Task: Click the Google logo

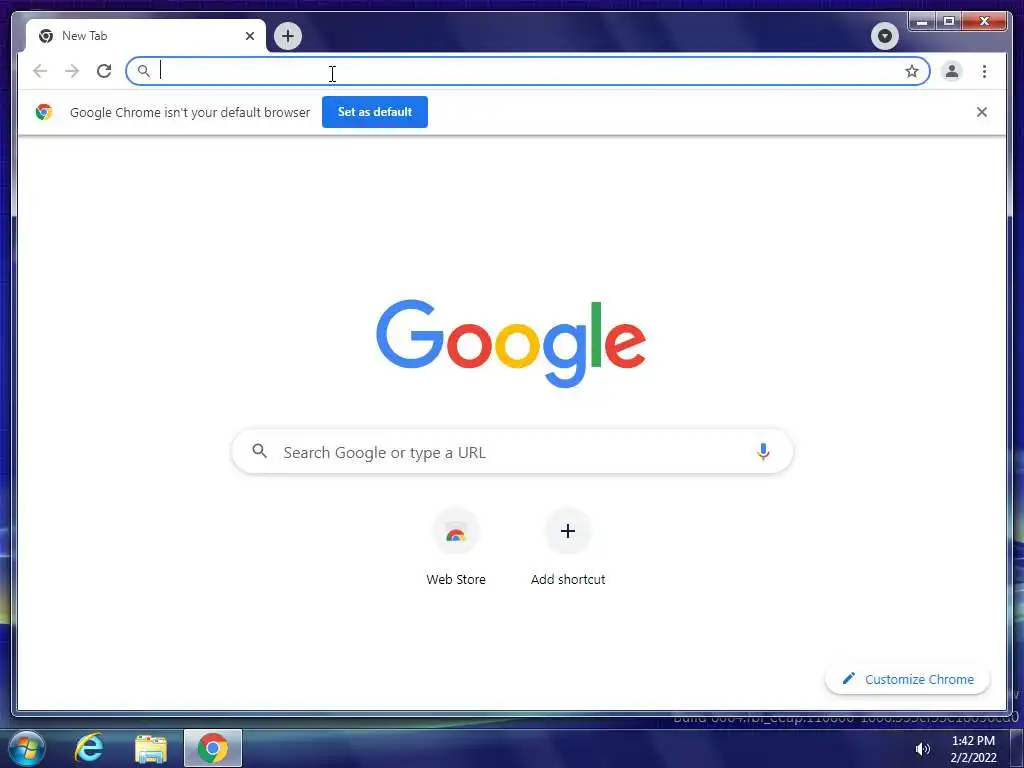Action: click(x=511, y=342)
